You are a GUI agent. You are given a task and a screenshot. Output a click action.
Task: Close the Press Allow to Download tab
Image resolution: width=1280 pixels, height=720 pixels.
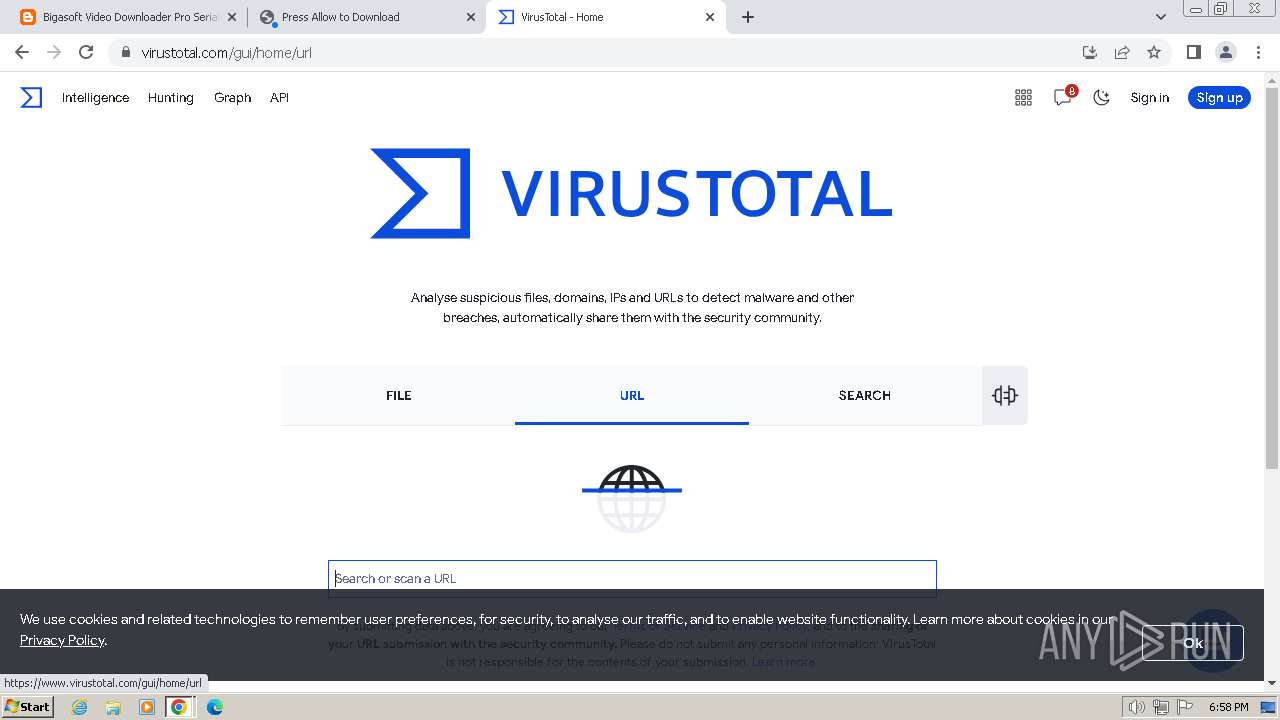[471, 17]
